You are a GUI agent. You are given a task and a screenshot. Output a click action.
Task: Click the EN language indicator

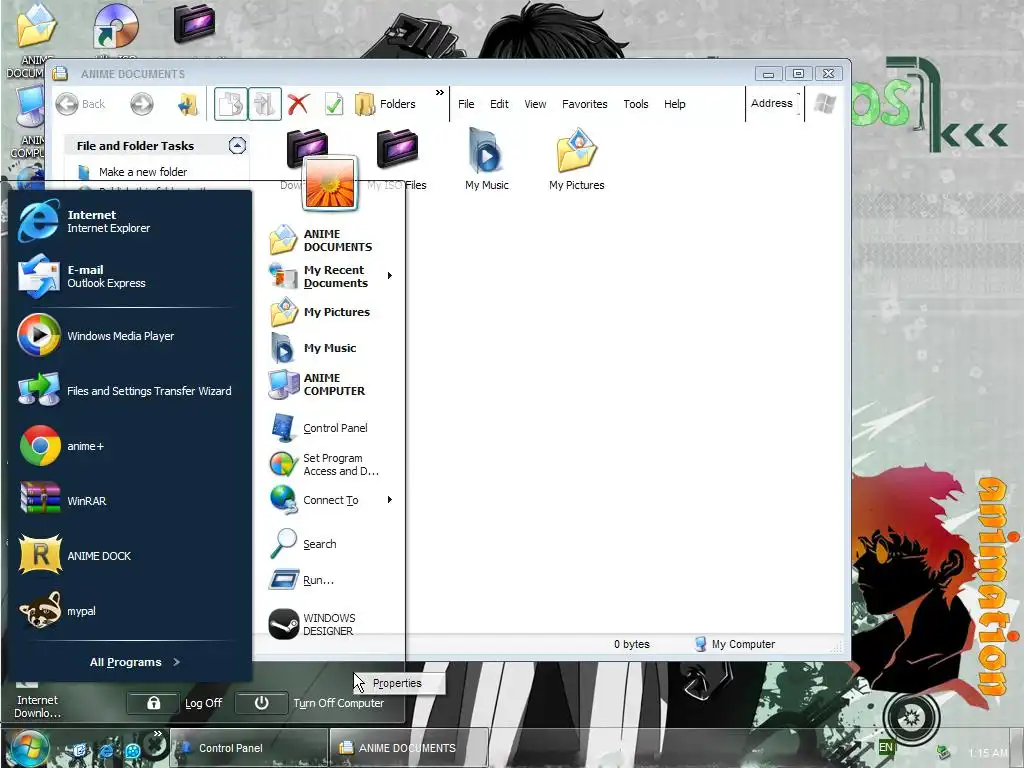(x=886, y=747)
